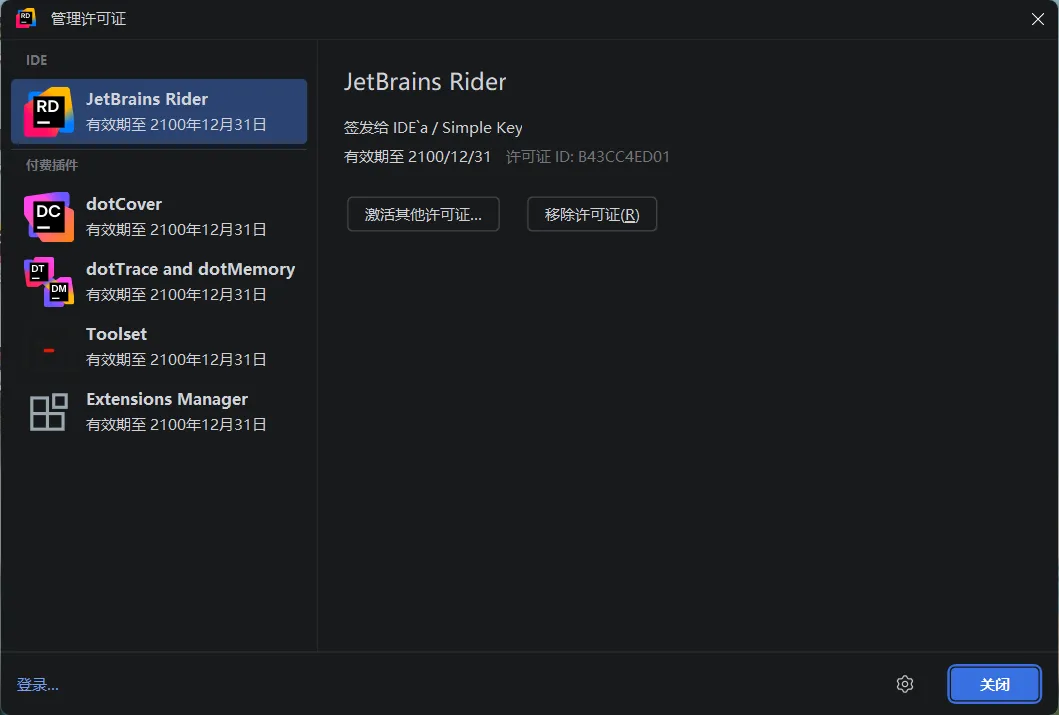Click the Rider icon in the title bar
Screen dimensions: 1059x715
[25, 17]
